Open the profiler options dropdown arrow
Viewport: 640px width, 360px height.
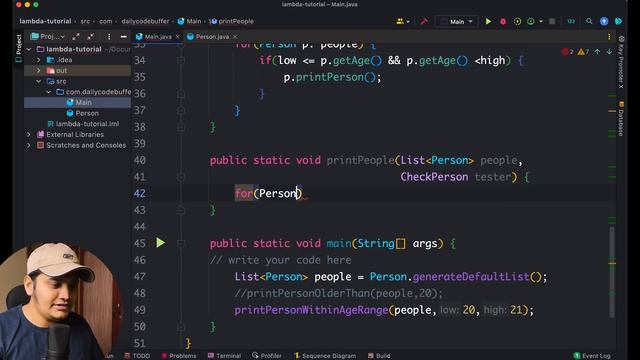pyautogui.click(x=541, y=21)
